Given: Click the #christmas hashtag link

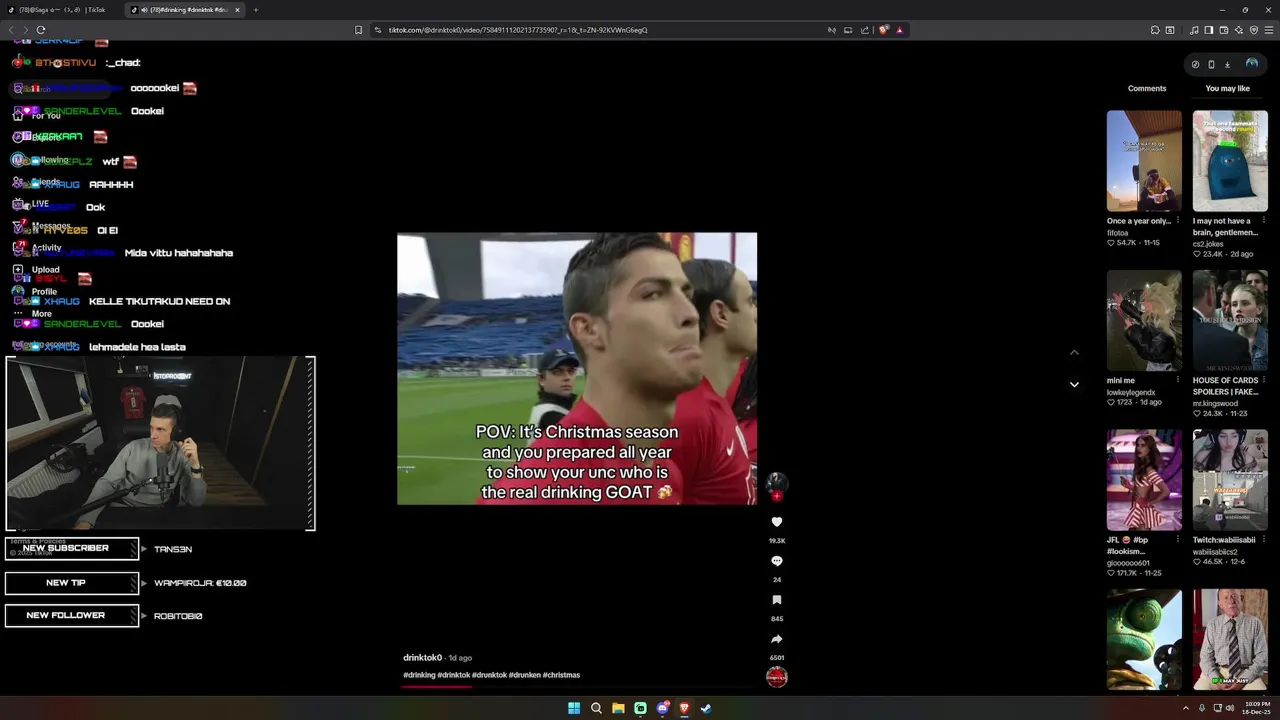Looking at the screenshot, I should tap(561, 675).
